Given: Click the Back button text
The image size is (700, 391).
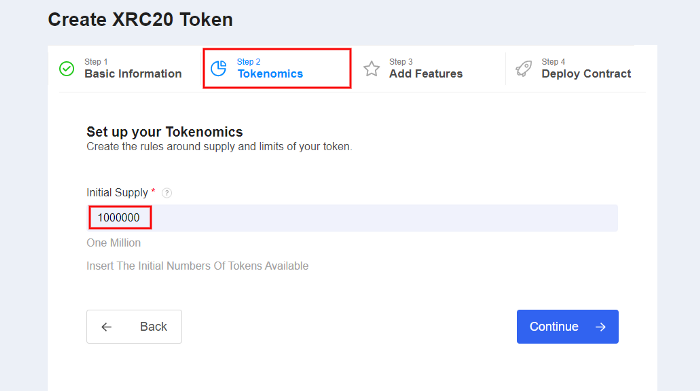Looking at the screenshot, I should point(154,327).
